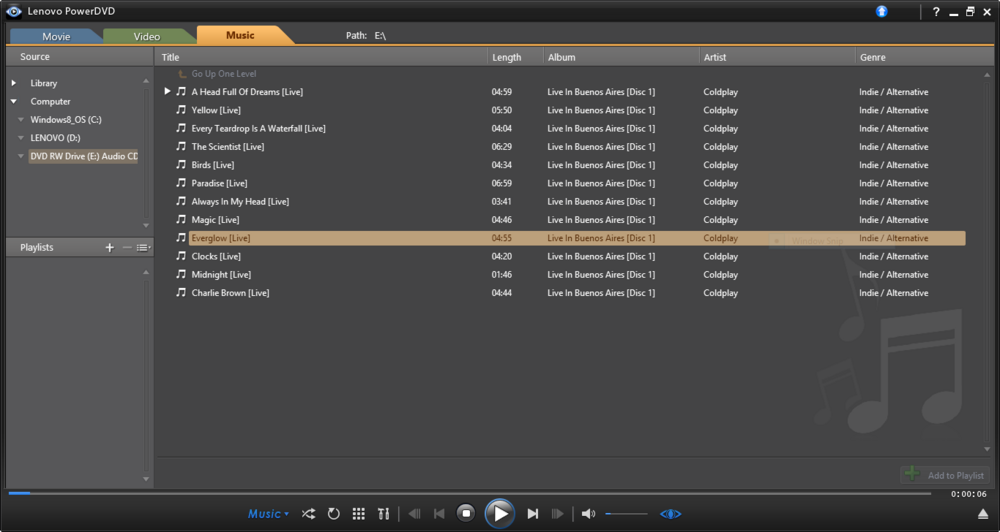Expand the DVD RW Drive (E:) arrow
The image size is (1000, 532).
point(21,156)
